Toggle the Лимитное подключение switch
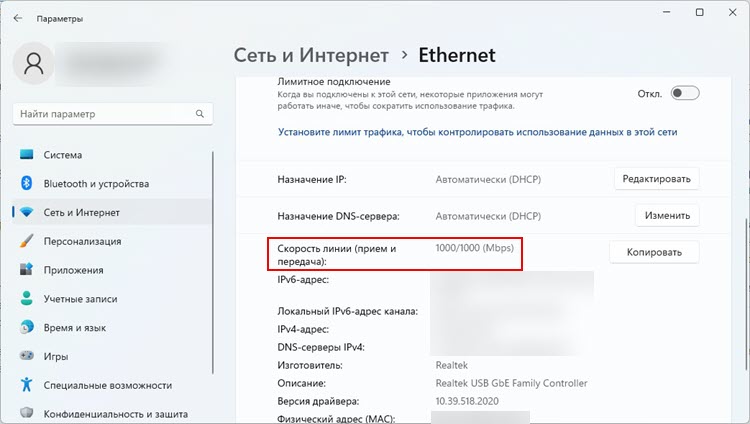750x424 pixels. [x=684, y=93]
